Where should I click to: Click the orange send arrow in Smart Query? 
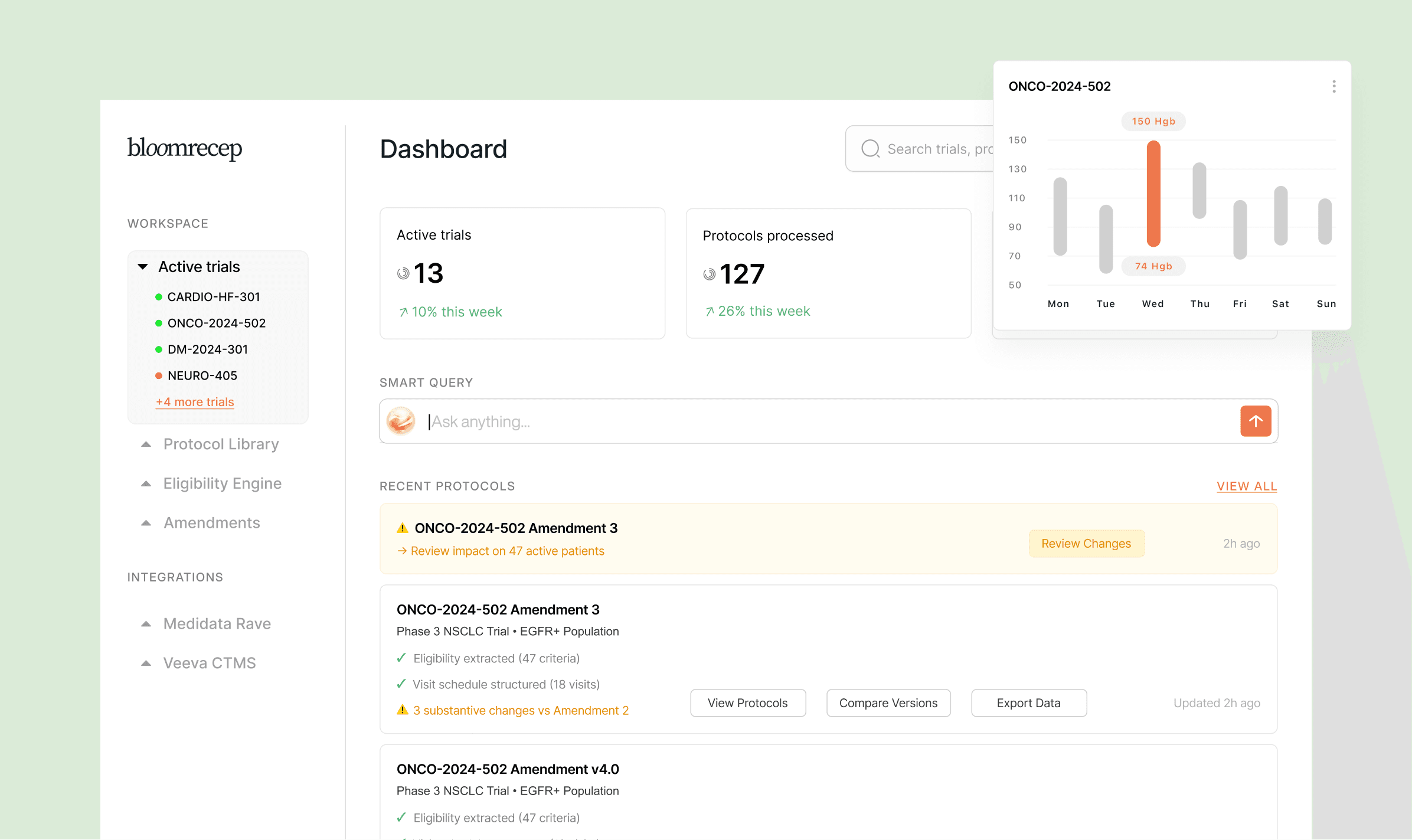[1256, 421]
